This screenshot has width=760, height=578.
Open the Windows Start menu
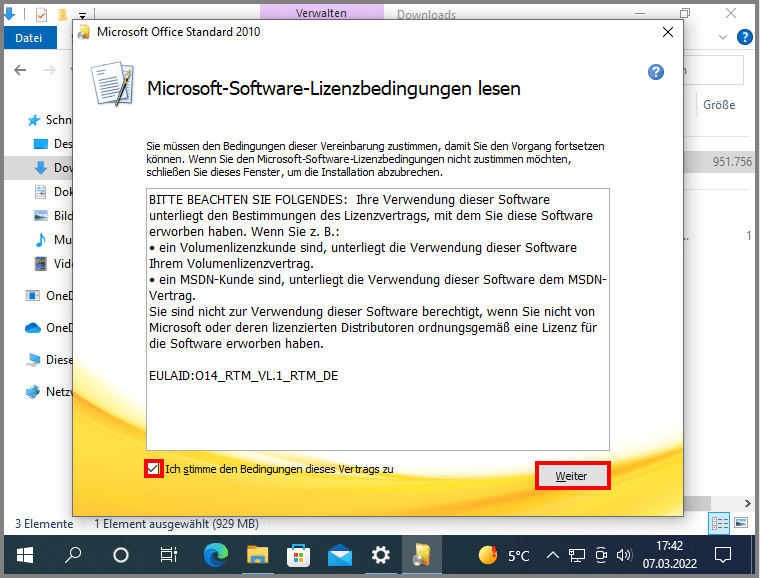pyautogui.click(x=24, y=555)
